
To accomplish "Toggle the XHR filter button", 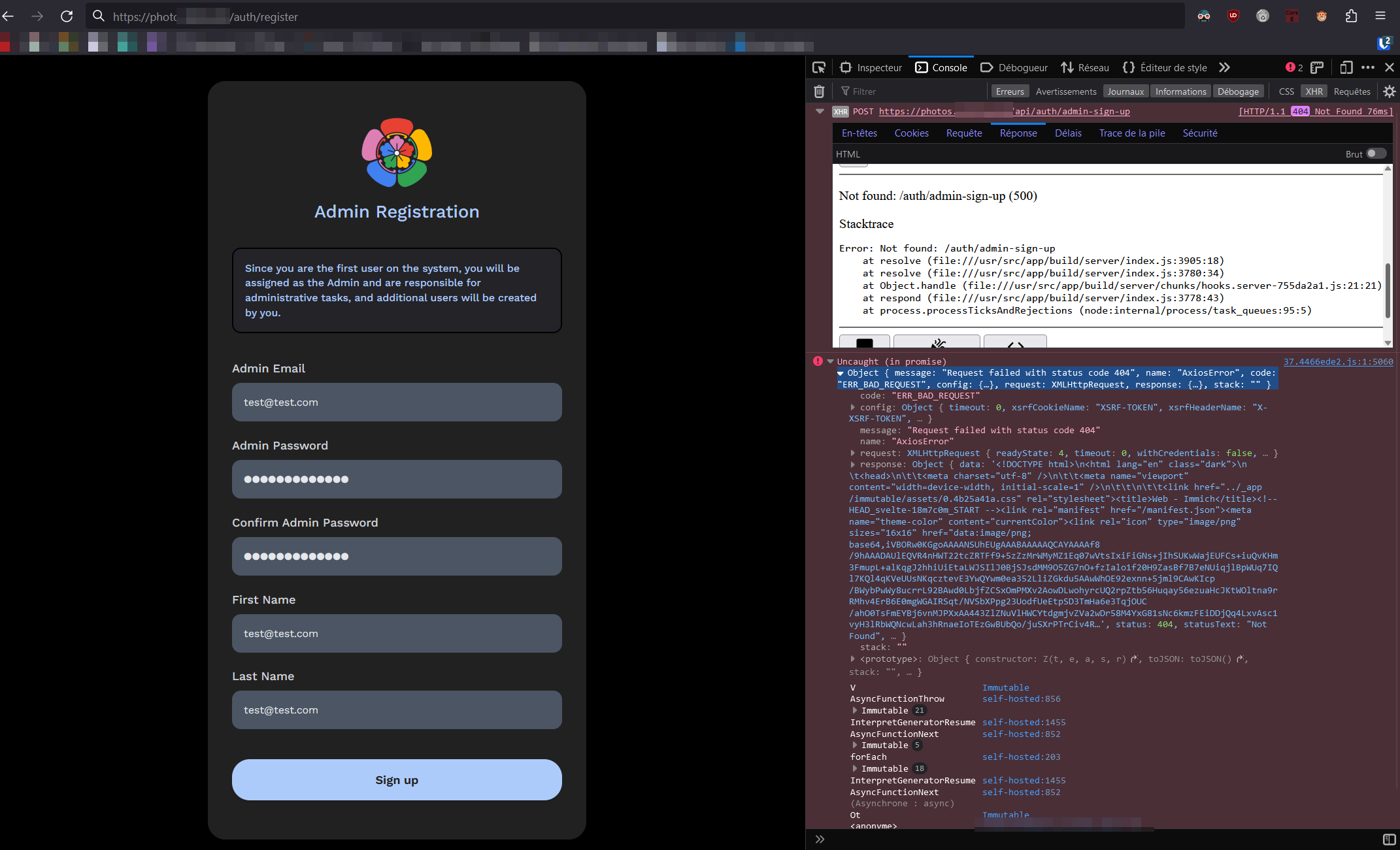I will click(x=1314, y=91).
